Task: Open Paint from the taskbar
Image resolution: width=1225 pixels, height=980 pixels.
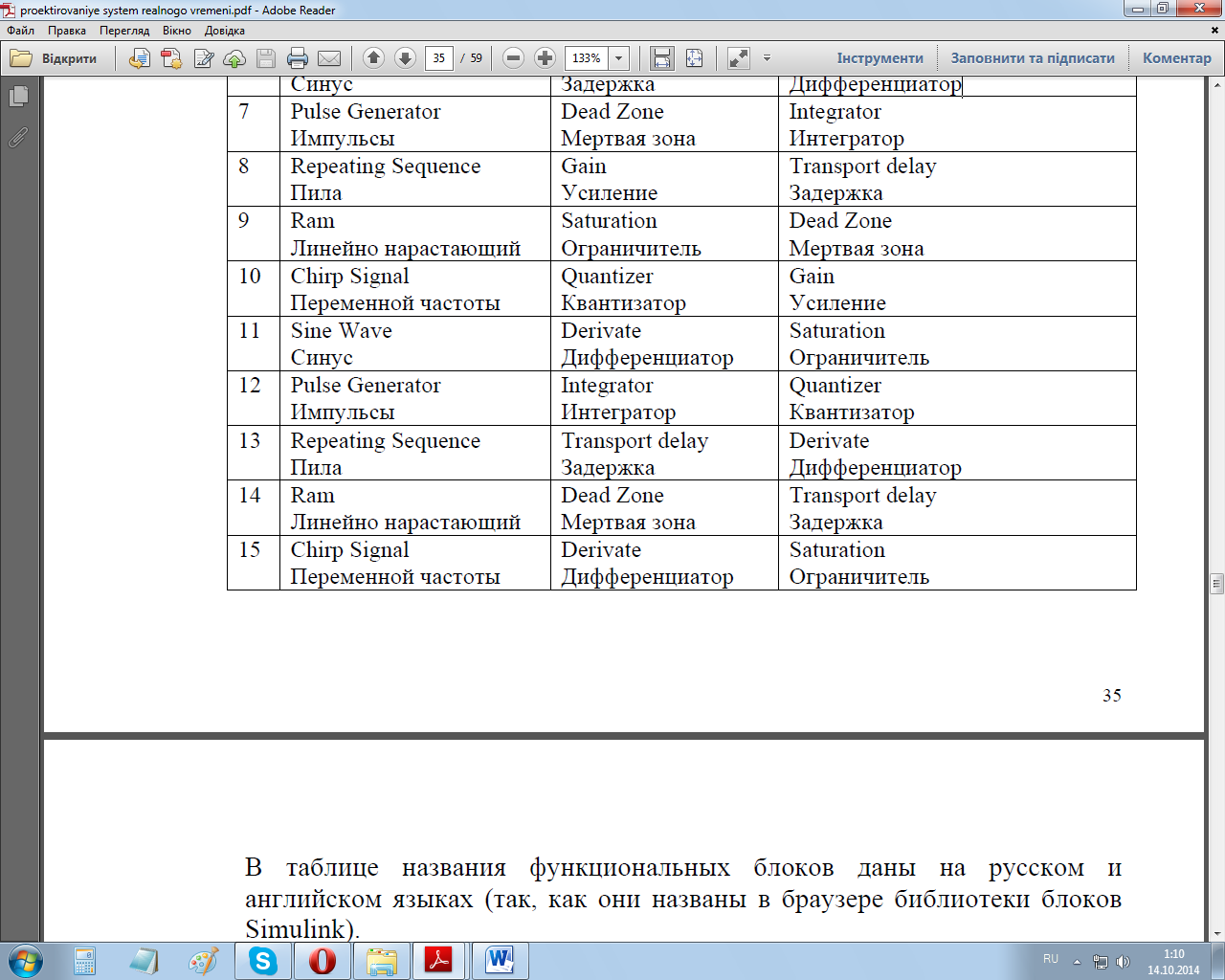Action: 203,961
